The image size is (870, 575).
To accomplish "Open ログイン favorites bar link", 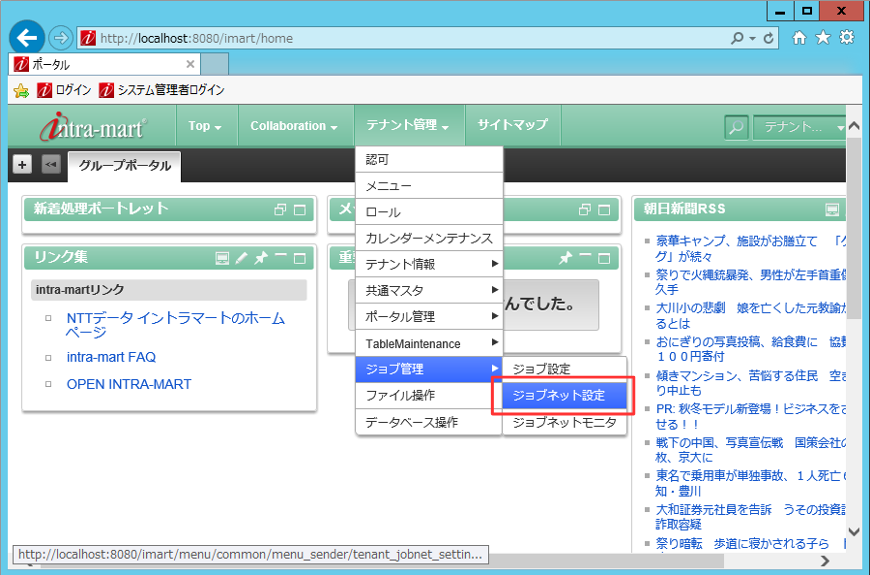I will pyautogui.click(x=64, y=90).
